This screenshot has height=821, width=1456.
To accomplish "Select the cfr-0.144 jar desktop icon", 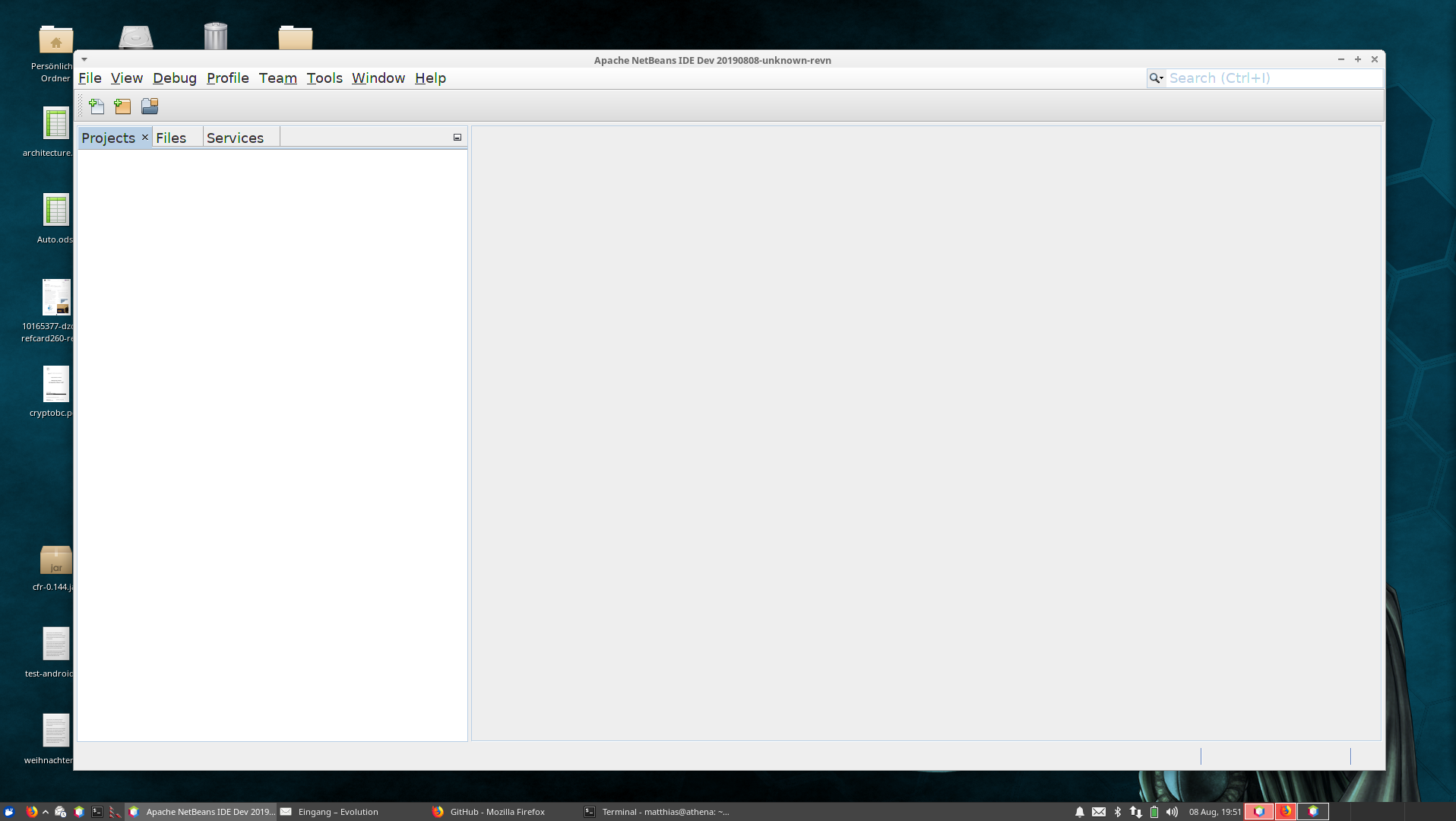I will (55, 561).
